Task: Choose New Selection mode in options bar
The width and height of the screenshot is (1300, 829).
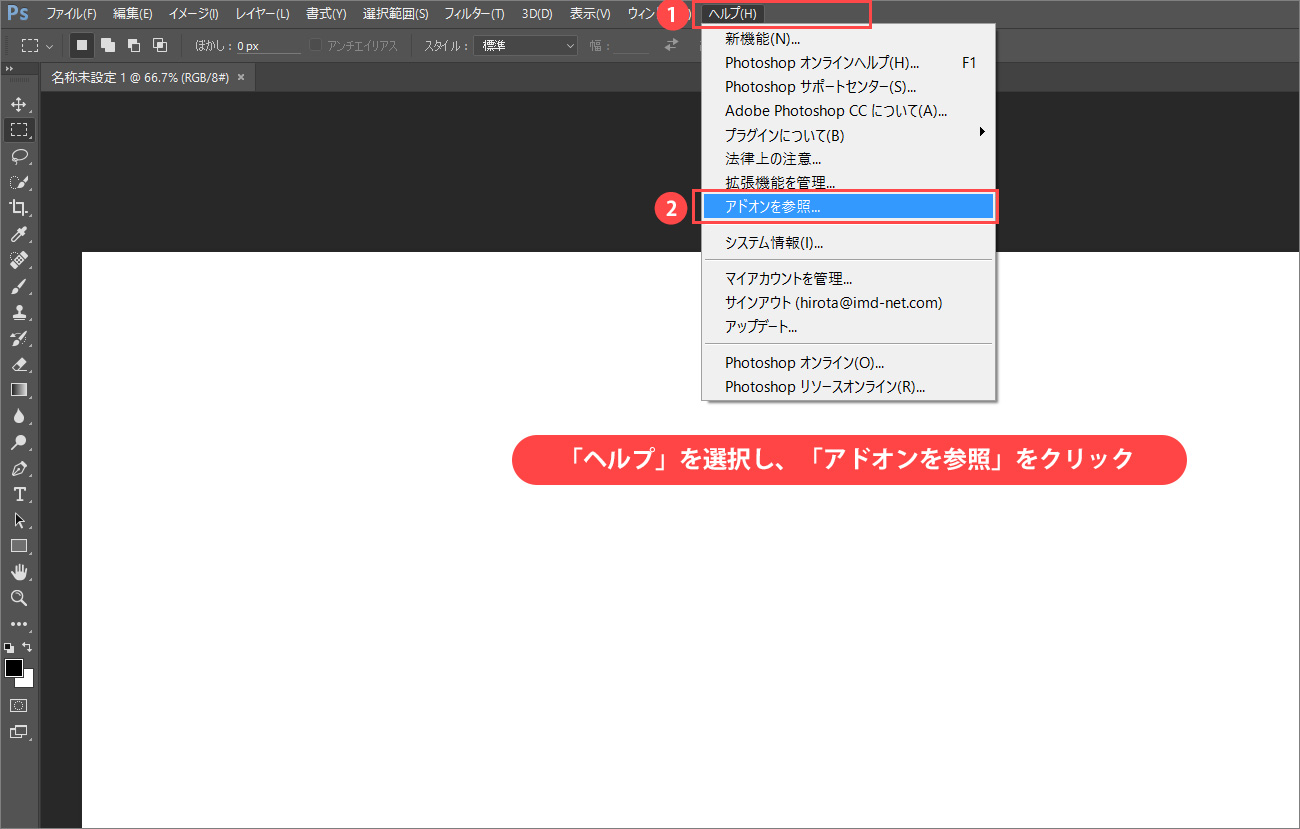Action: tap(83, 45)
